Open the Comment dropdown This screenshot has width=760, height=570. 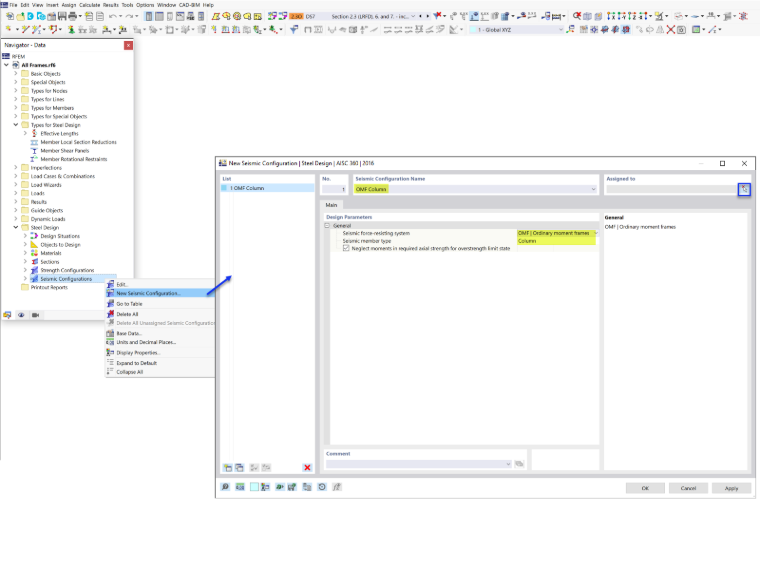508,464
